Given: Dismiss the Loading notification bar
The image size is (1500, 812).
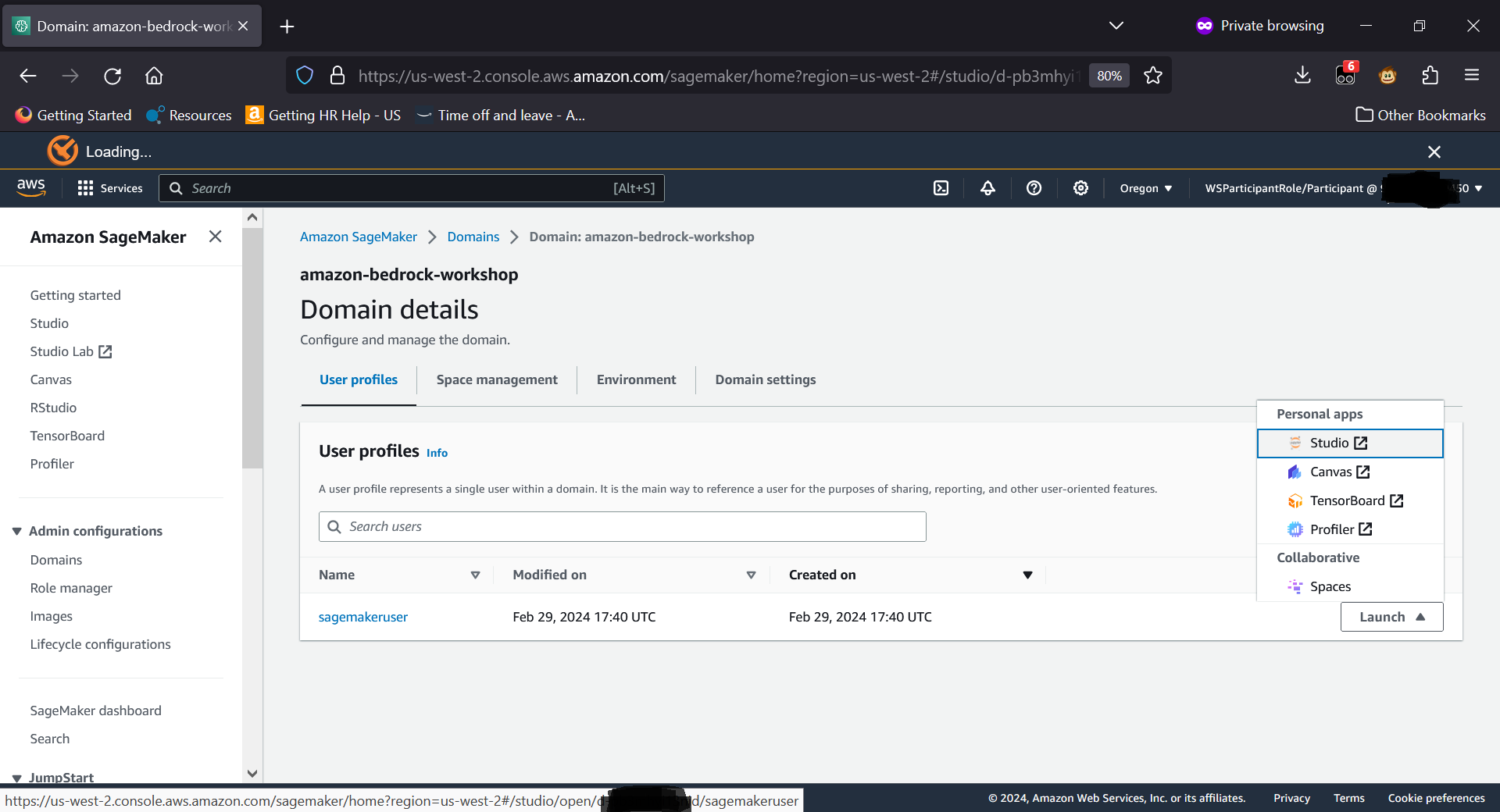Looking at the screenshot, I should point(1434,151).
